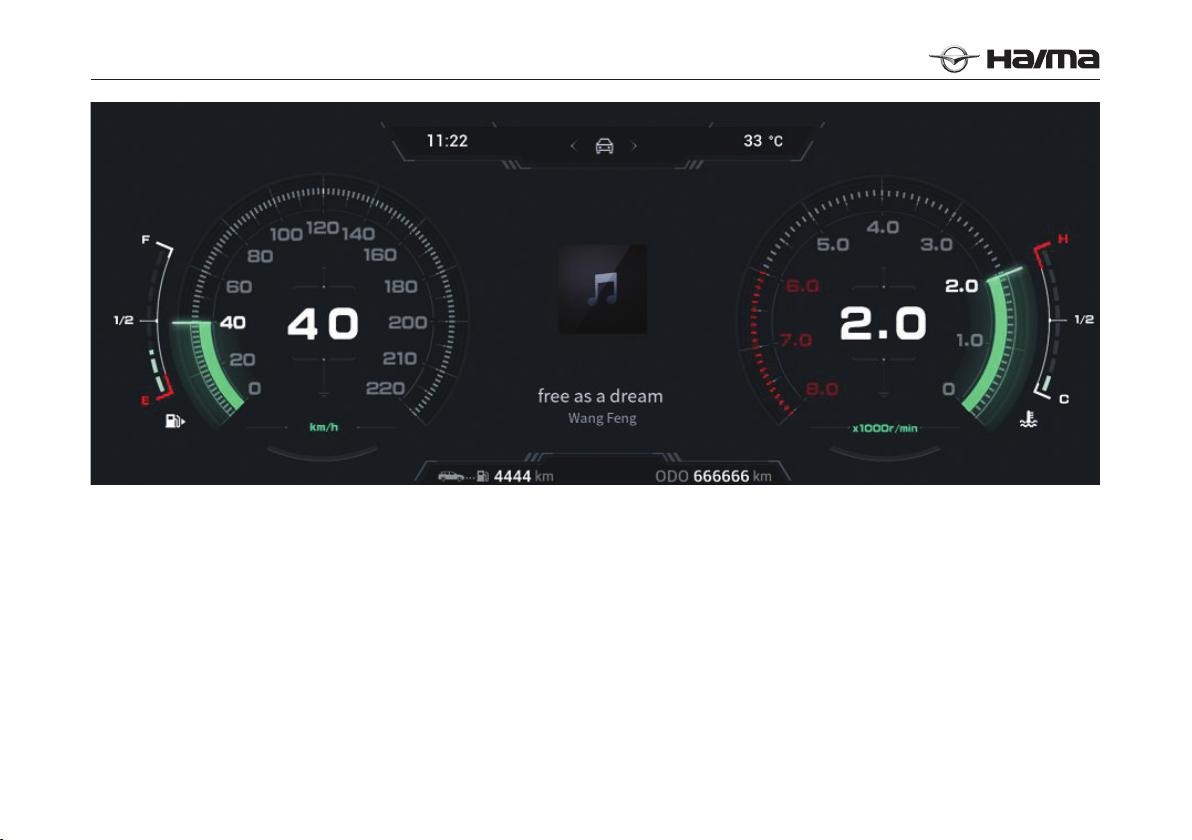This screenshot has height=840, width=1192.
Task: Click the red 6.0 mark on the tachometer
Action: tap(802, 286)
